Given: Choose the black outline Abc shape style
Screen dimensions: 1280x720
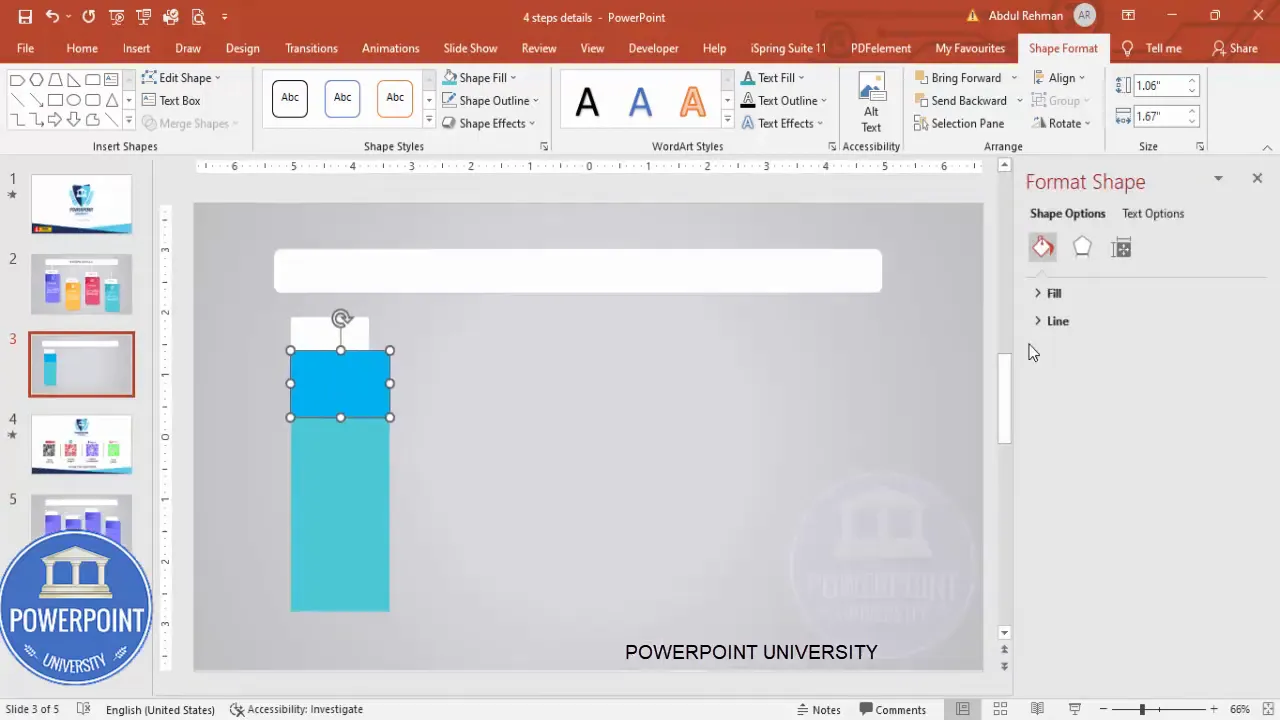Looking at the screenshot, I should point(290,98).
